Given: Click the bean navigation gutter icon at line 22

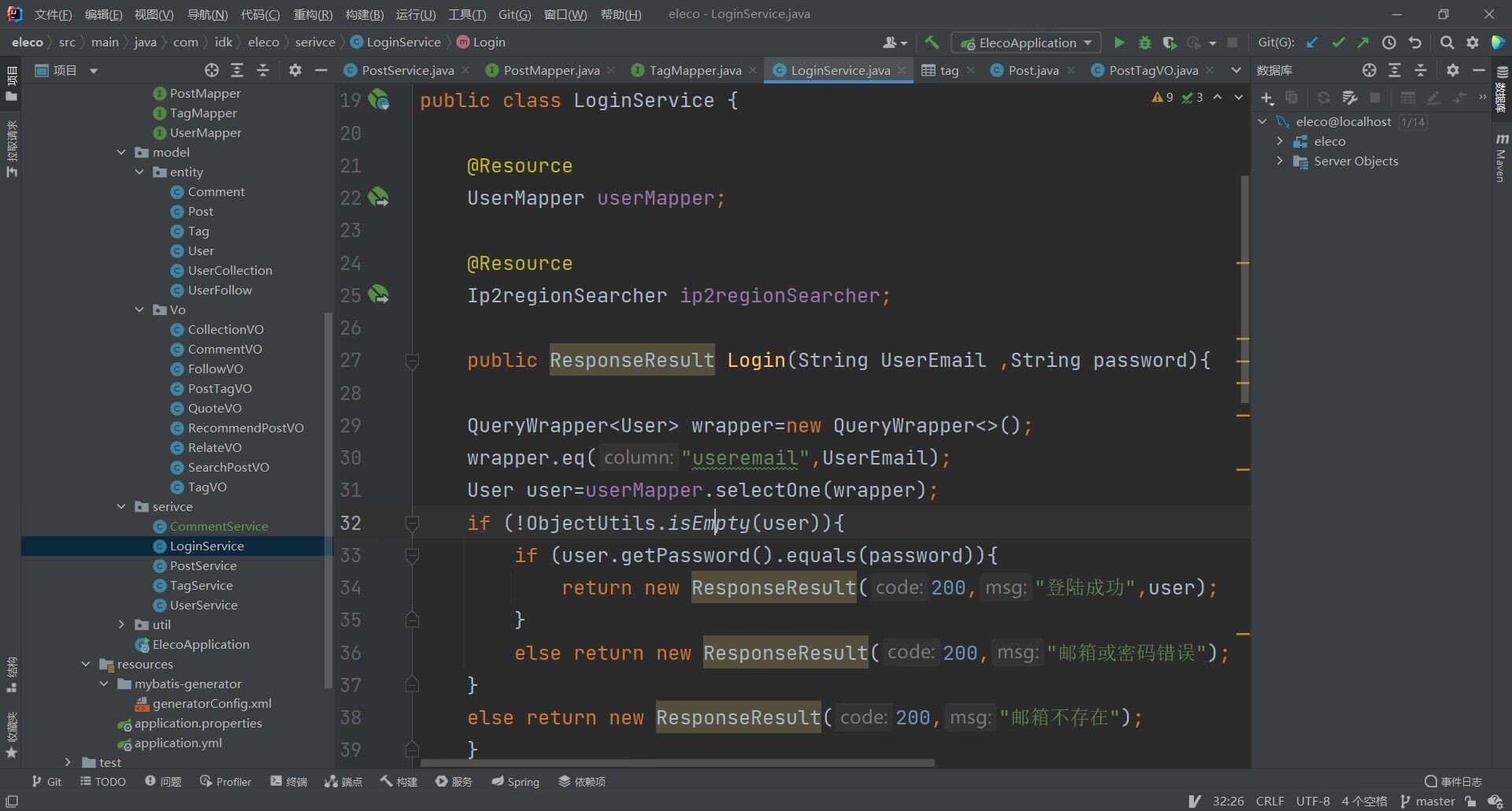Looking at the screenshot, I should point(379,197).
